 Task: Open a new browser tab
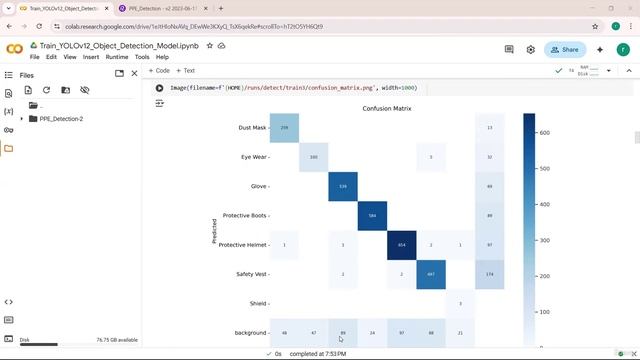click(x=221, y=8)
